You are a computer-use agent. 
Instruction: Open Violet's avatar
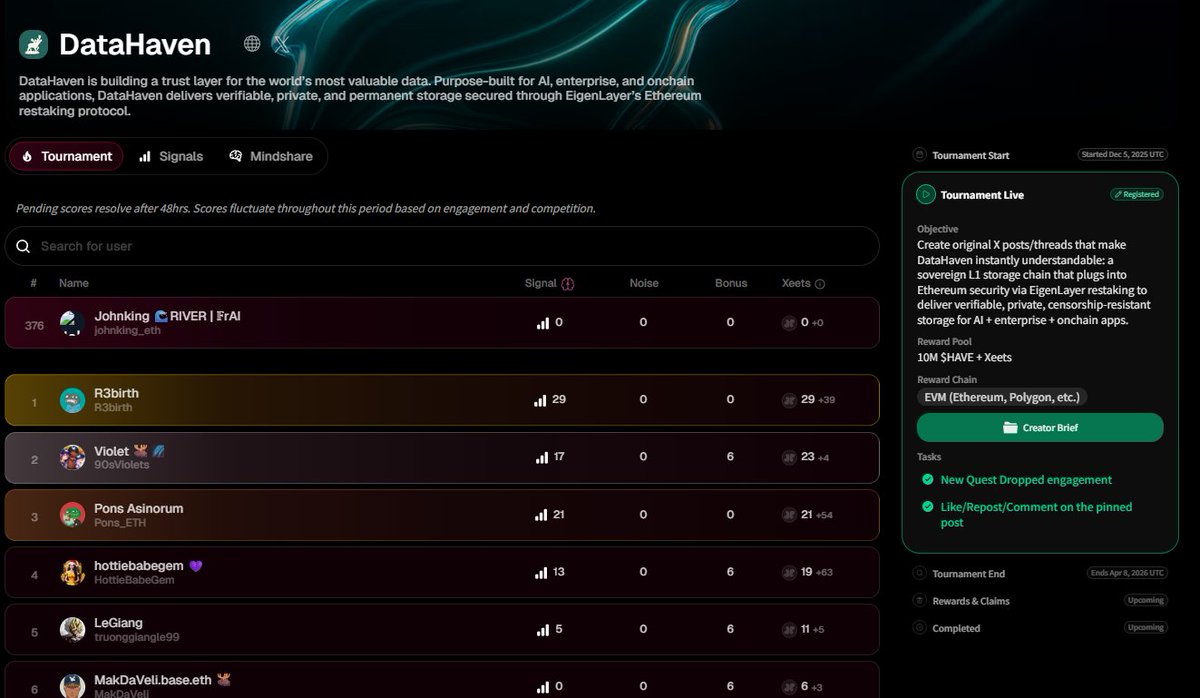[72, 458]
